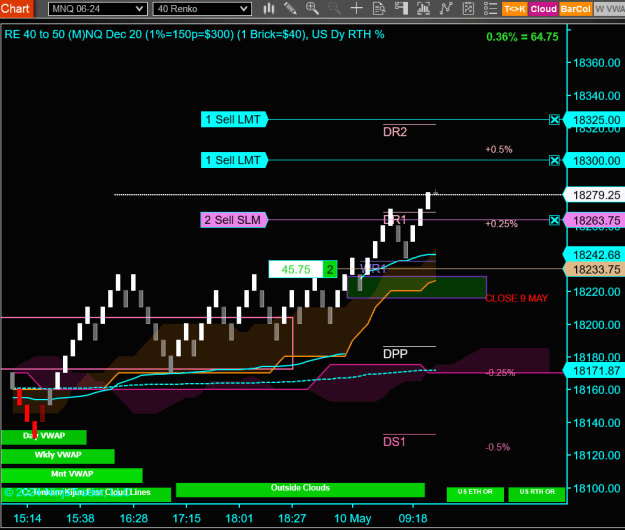Toggle the Chart Trader panel icon
Image resolution: width=625 pixels, height=530 pixels.
click(401, 8)
